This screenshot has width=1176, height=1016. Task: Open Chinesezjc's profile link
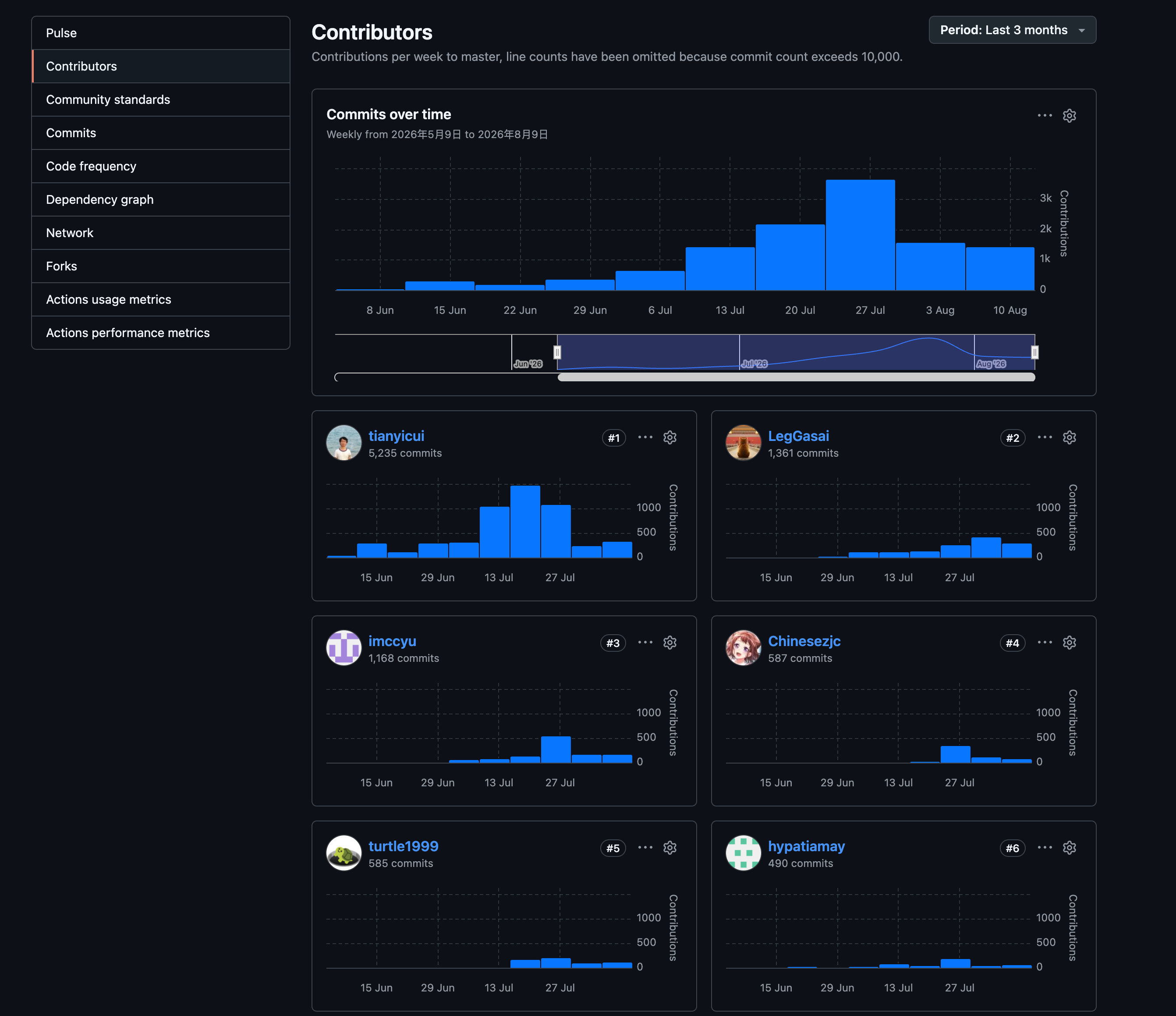(804, 641)
